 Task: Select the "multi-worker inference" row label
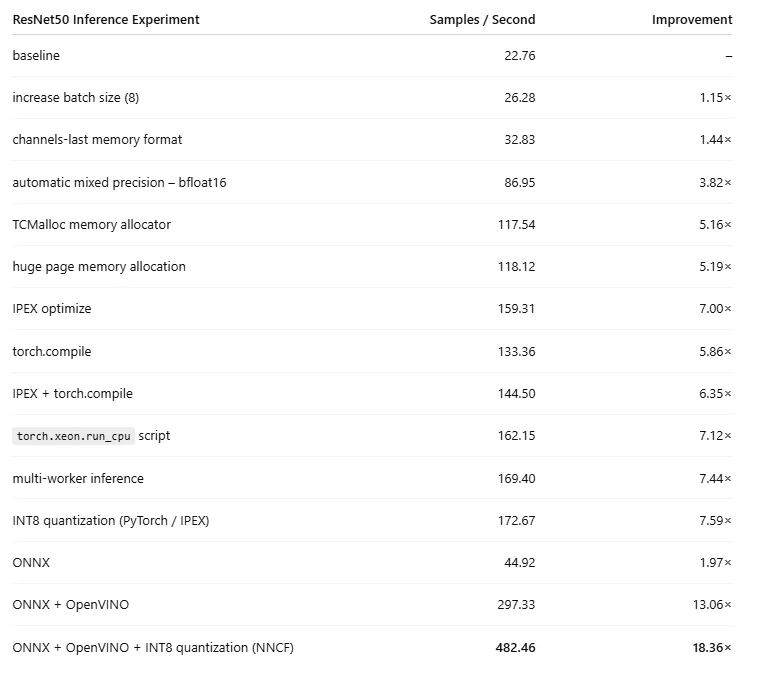pyautogui.click(x=78, y=479)
